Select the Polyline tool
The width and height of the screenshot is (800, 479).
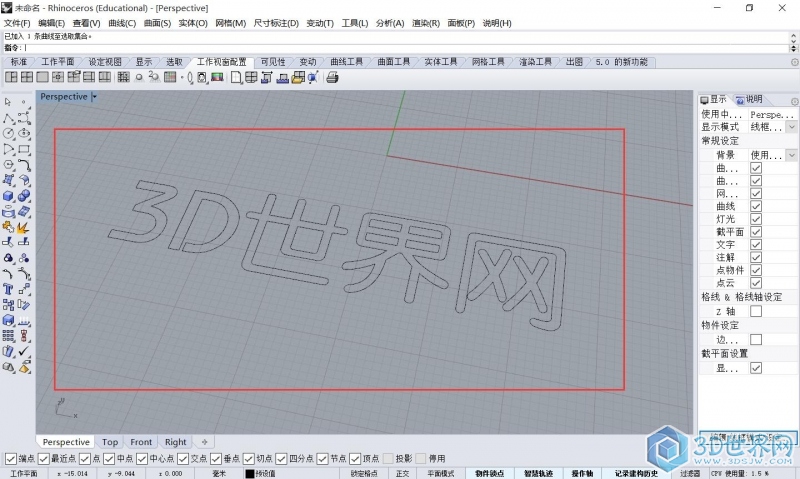(x=8, y=118)
